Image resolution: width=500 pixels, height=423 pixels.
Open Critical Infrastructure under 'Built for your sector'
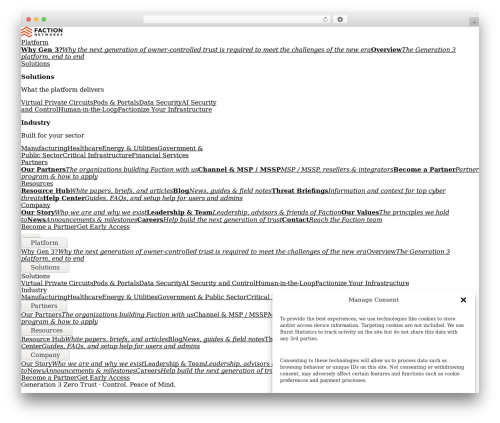click(x=97, y=155)
